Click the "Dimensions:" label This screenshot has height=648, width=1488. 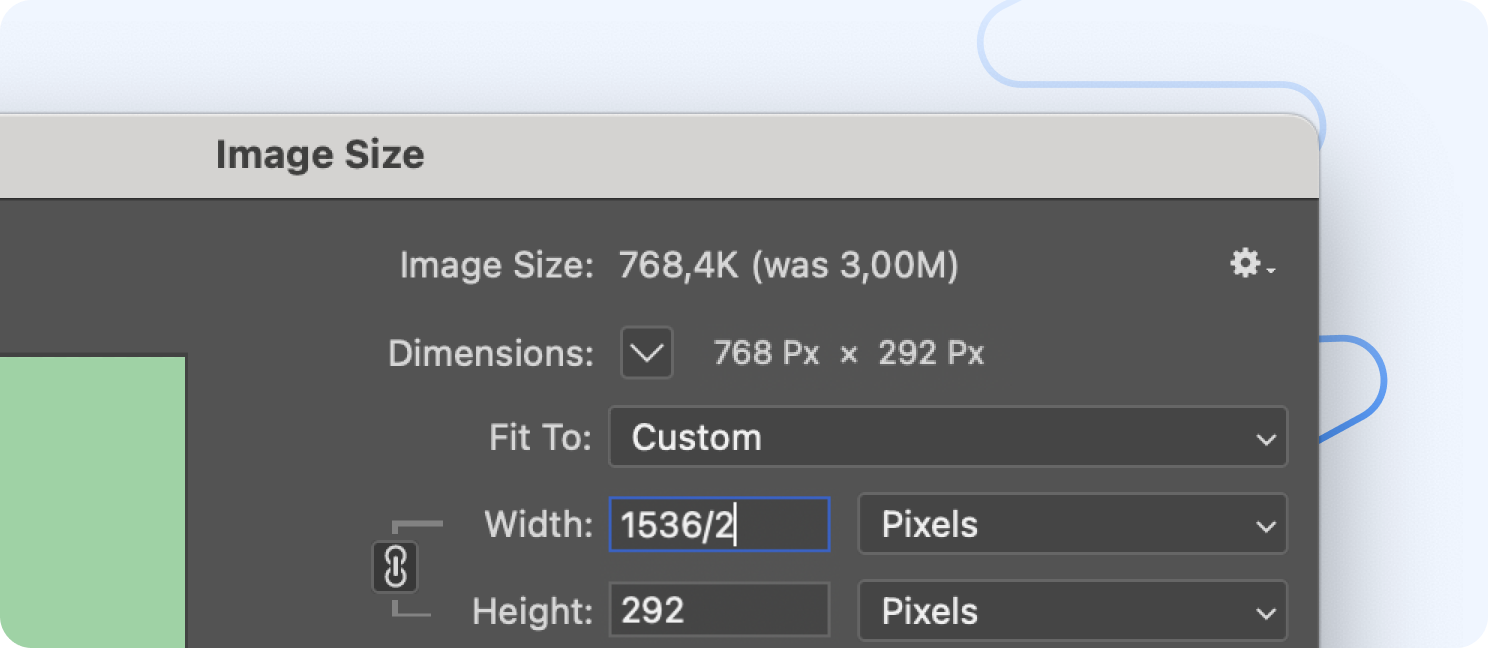(x=490, y=353)
